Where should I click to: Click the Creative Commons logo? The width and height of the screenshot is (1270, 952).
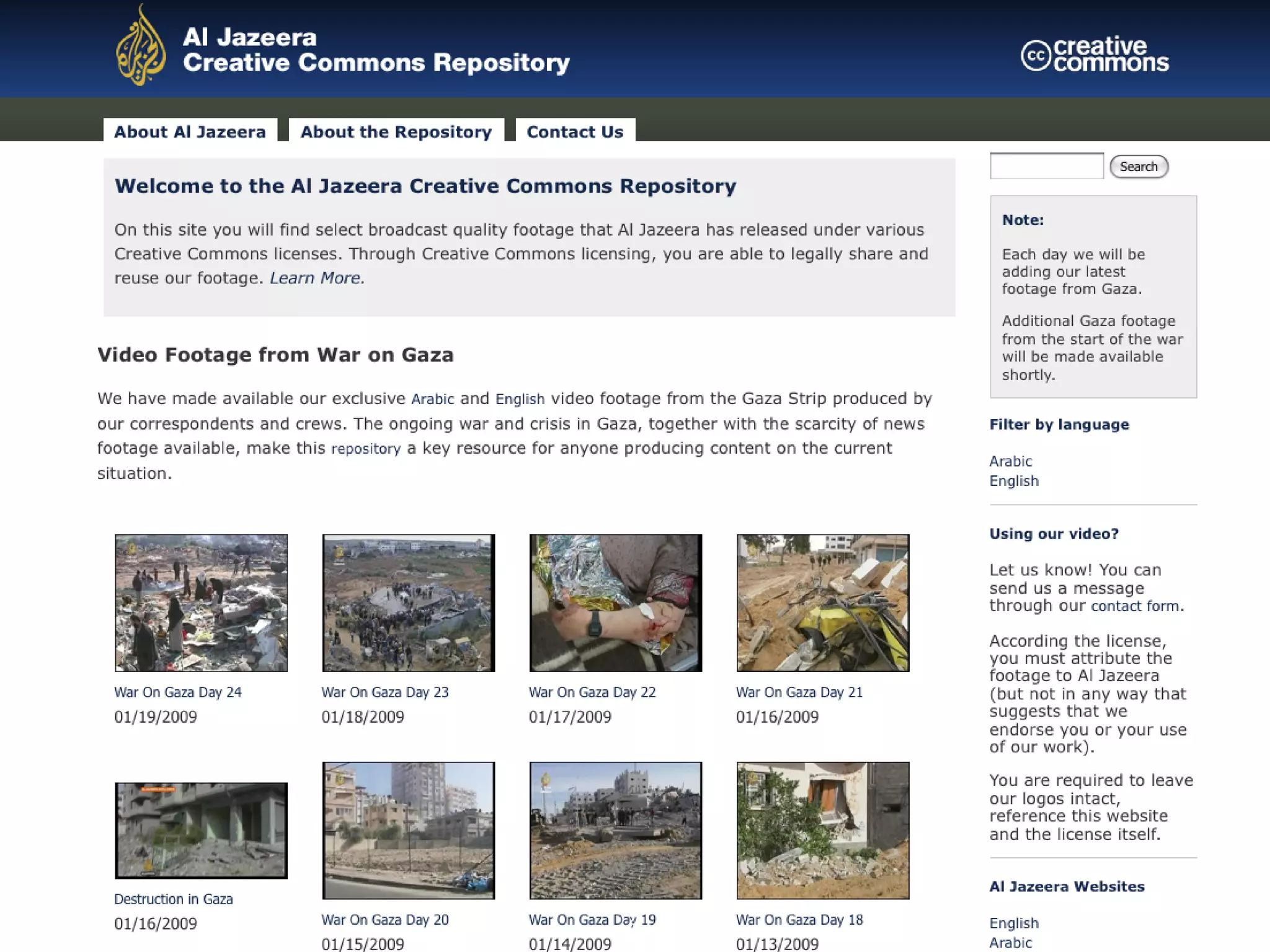(x=1095, y=55)
